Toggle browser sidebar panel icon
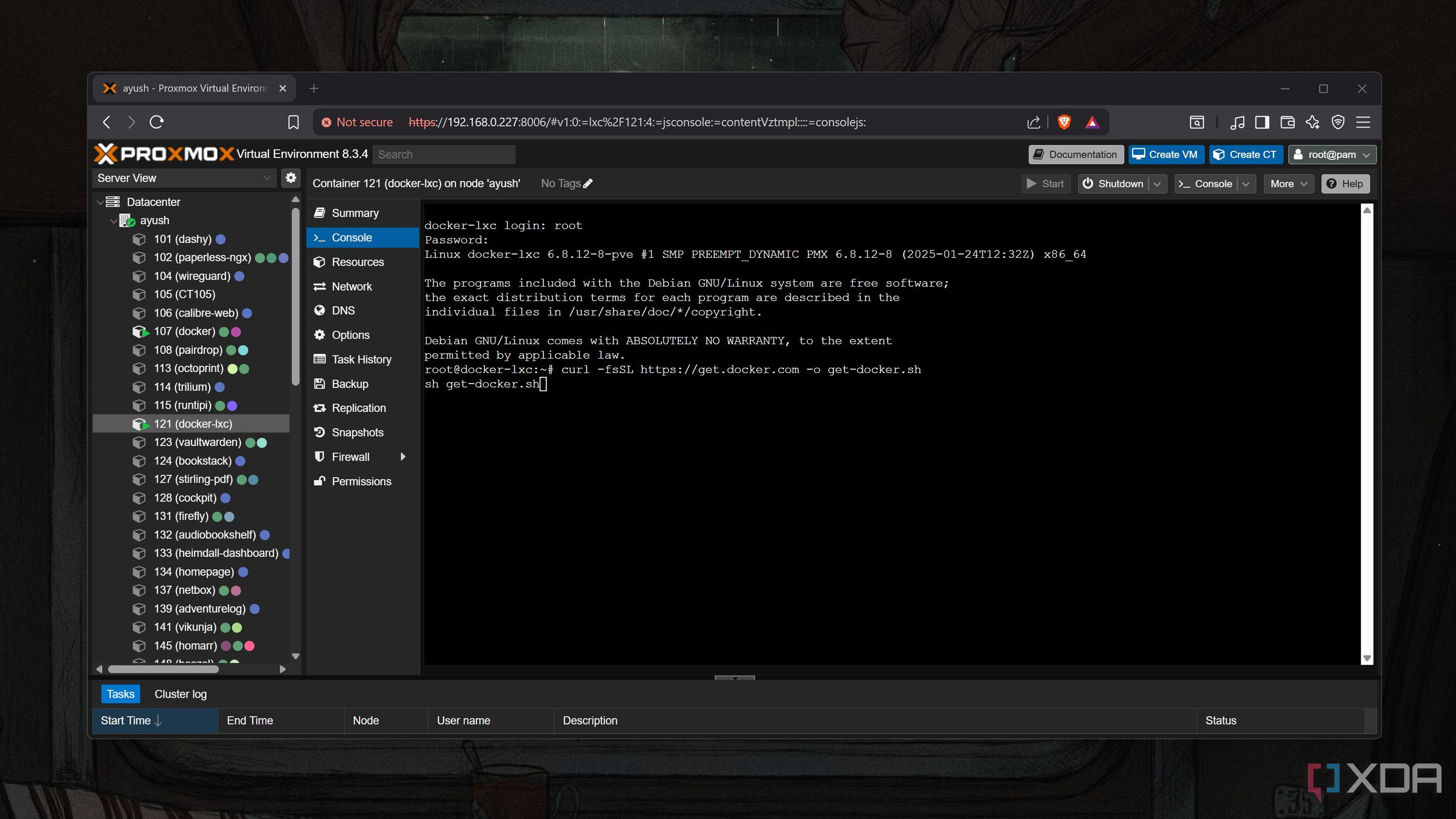This screenshot has width=1456, height=819. pyautogui.click(x=1261, y=122)
